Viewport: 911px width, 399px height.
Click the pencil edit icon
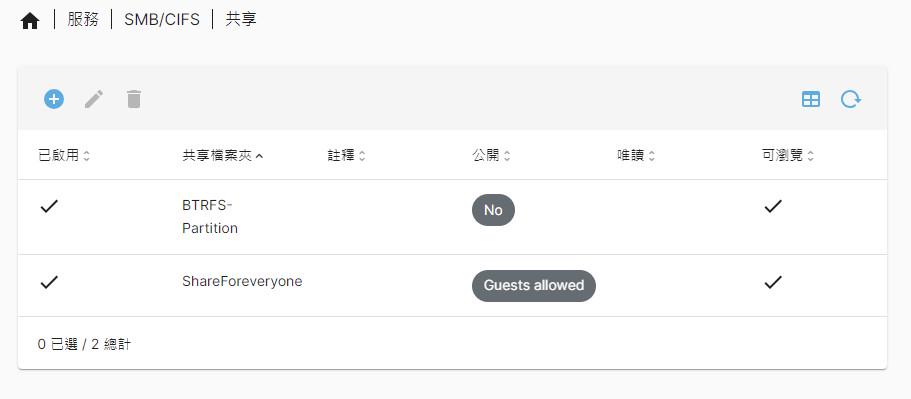click(x=94, y=99)
